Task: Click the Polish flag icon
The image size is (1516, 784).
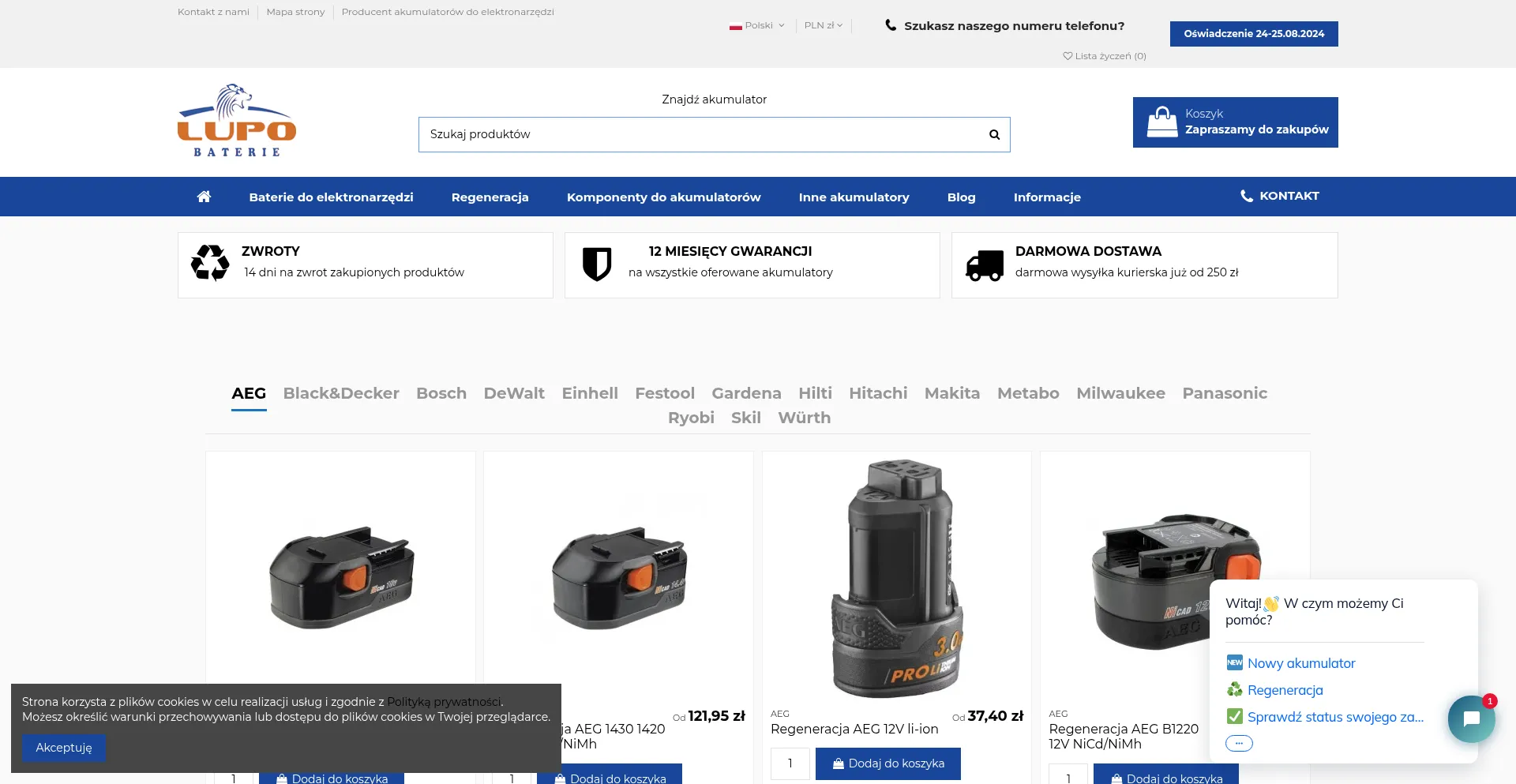Action: [736, 26]
